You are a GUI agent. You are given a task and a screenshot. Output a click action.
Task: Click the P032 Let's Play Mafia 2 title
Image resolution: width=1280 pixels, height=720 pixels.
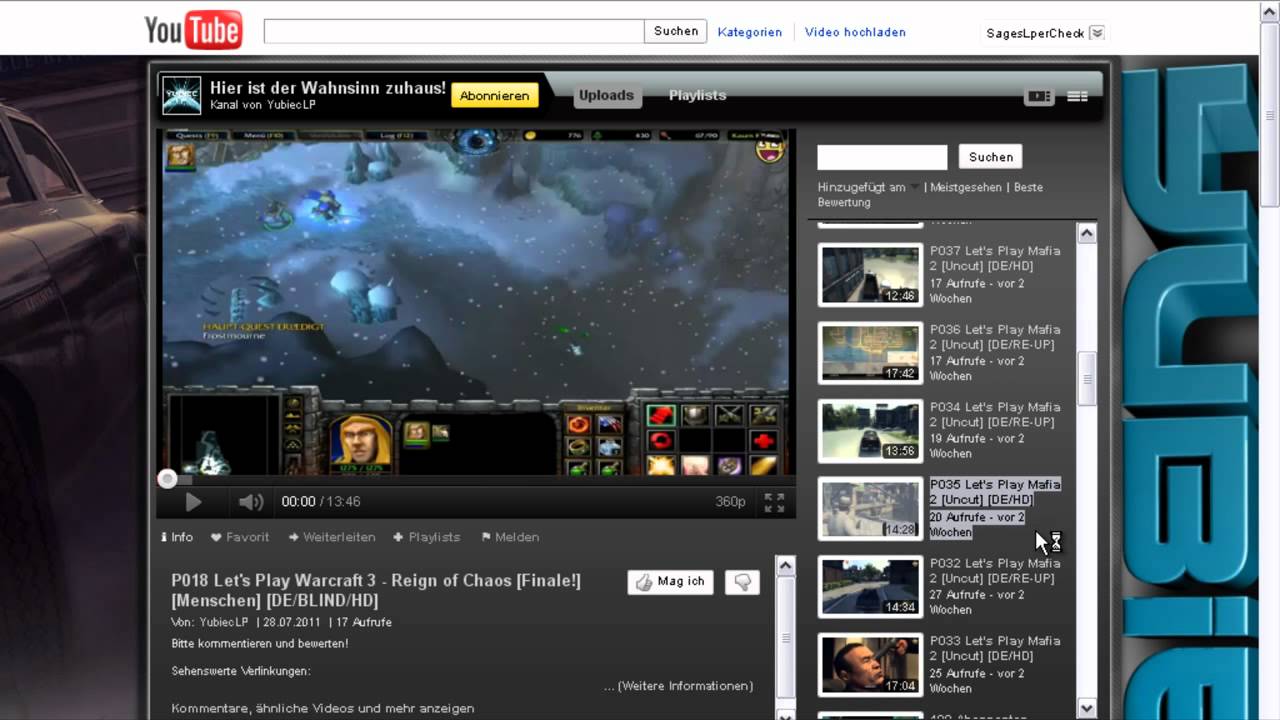pyautogui.click(x=995, y=571)
